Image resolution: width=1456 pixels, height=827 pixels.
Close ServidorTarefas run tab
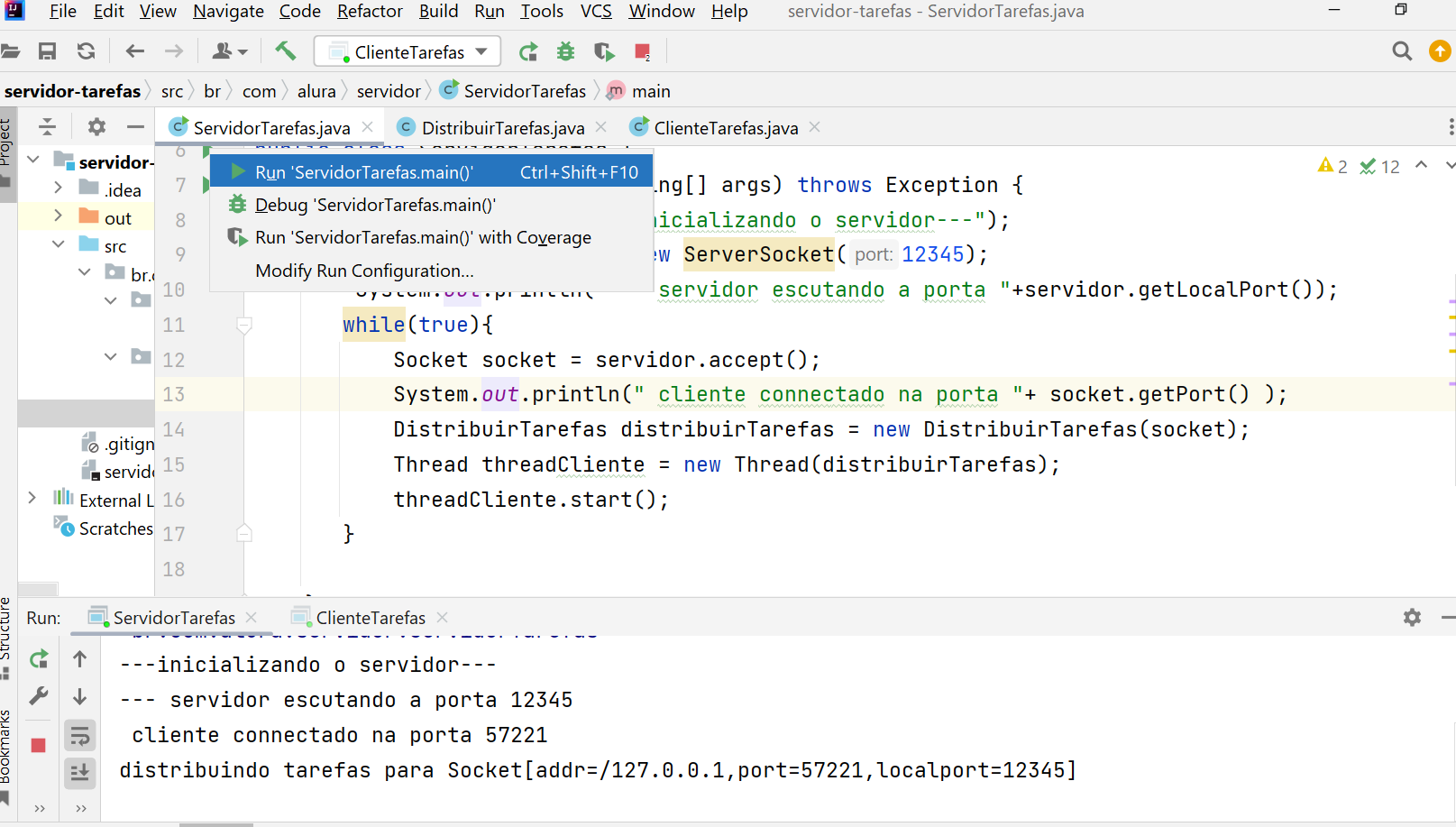click(x=252, y=617)
